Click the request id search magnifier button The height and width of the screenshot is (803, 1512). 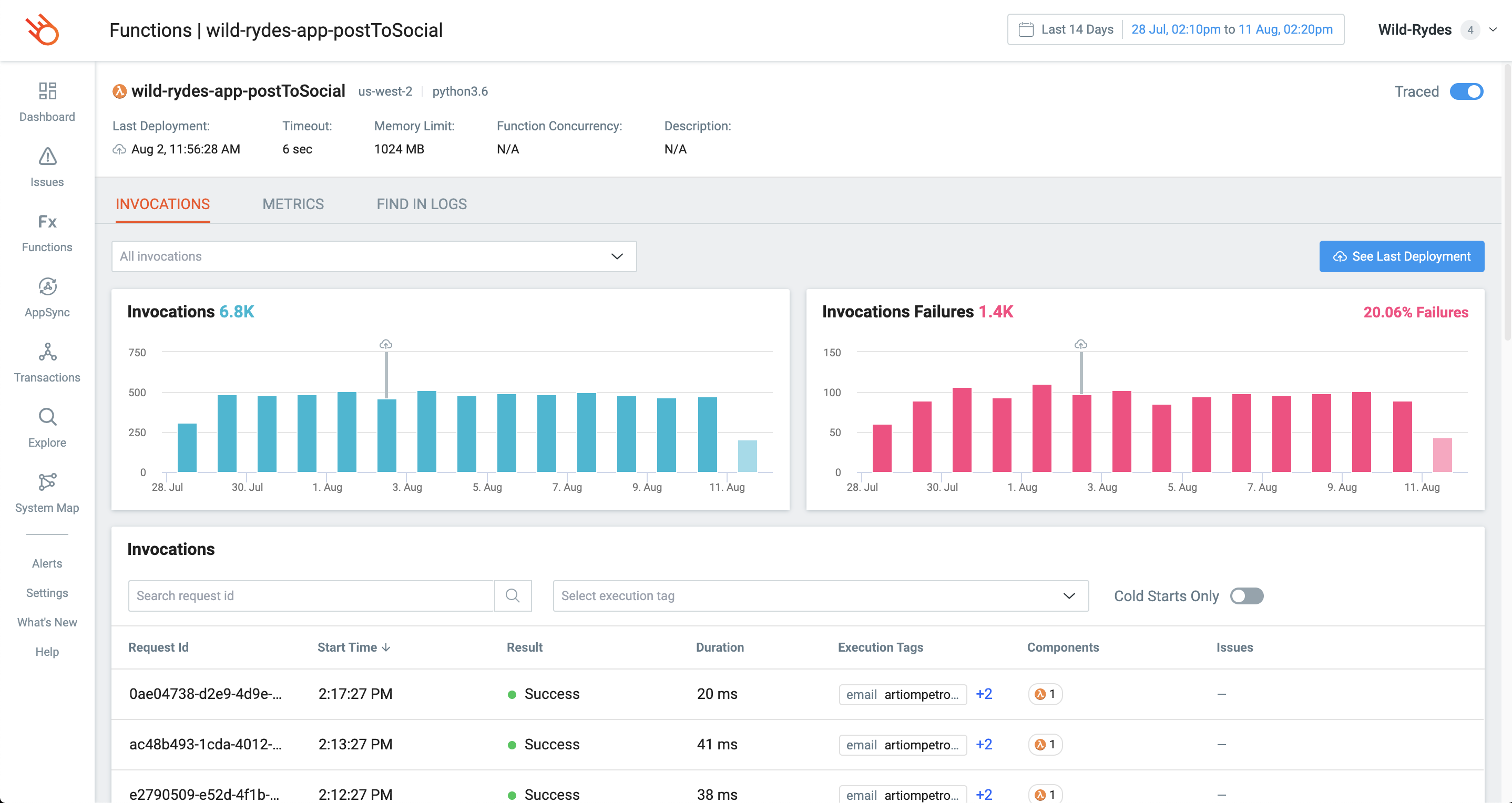point(513,596)
